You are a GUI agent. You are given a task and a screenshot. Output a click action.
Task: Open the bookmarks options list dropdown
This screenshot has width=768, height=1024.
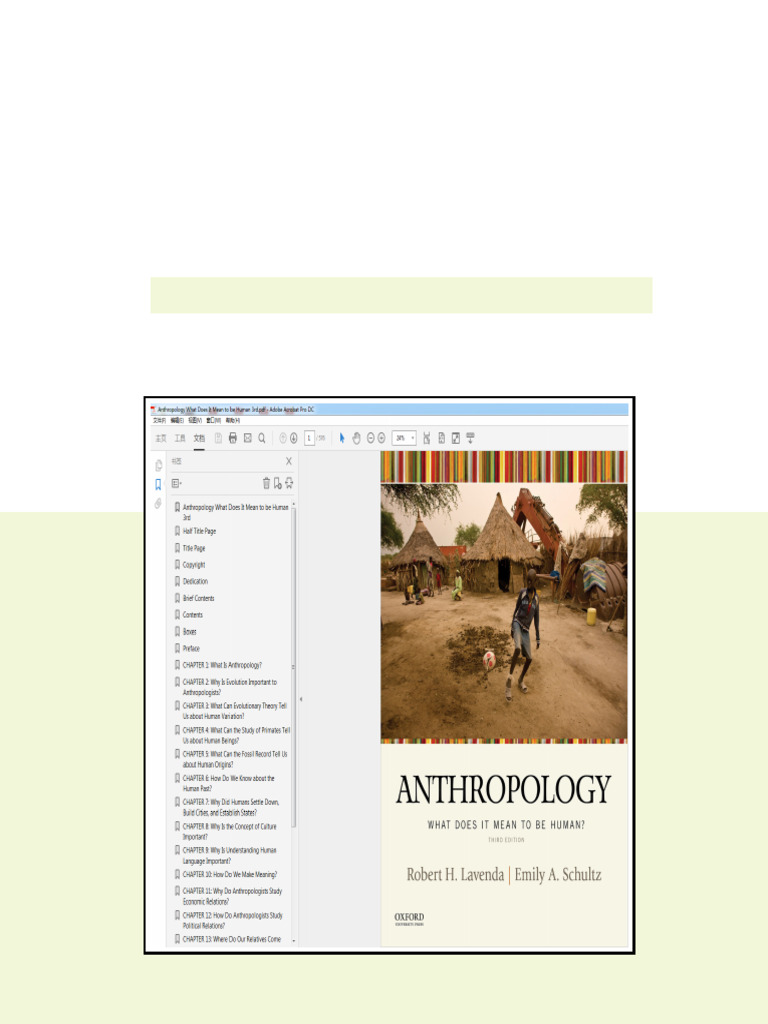[177, 483]
